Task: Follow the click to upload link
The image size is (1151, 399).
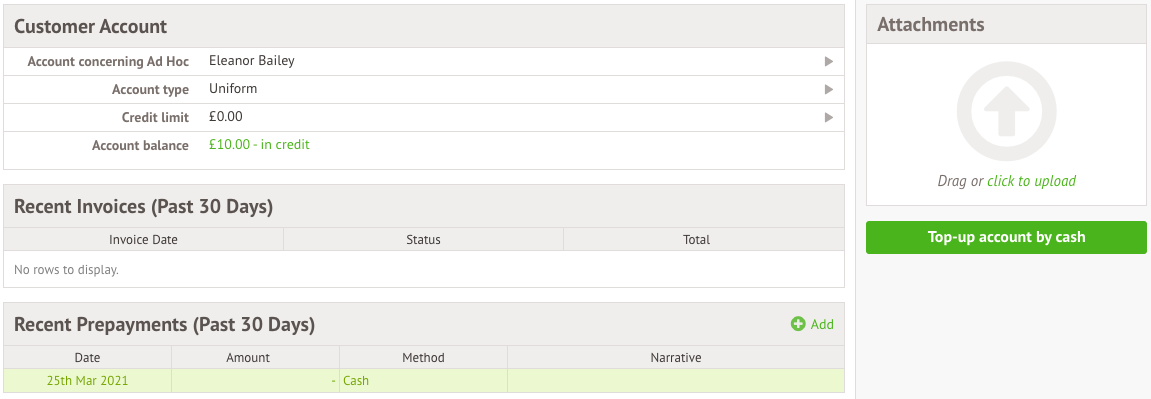Action: 1031,180
